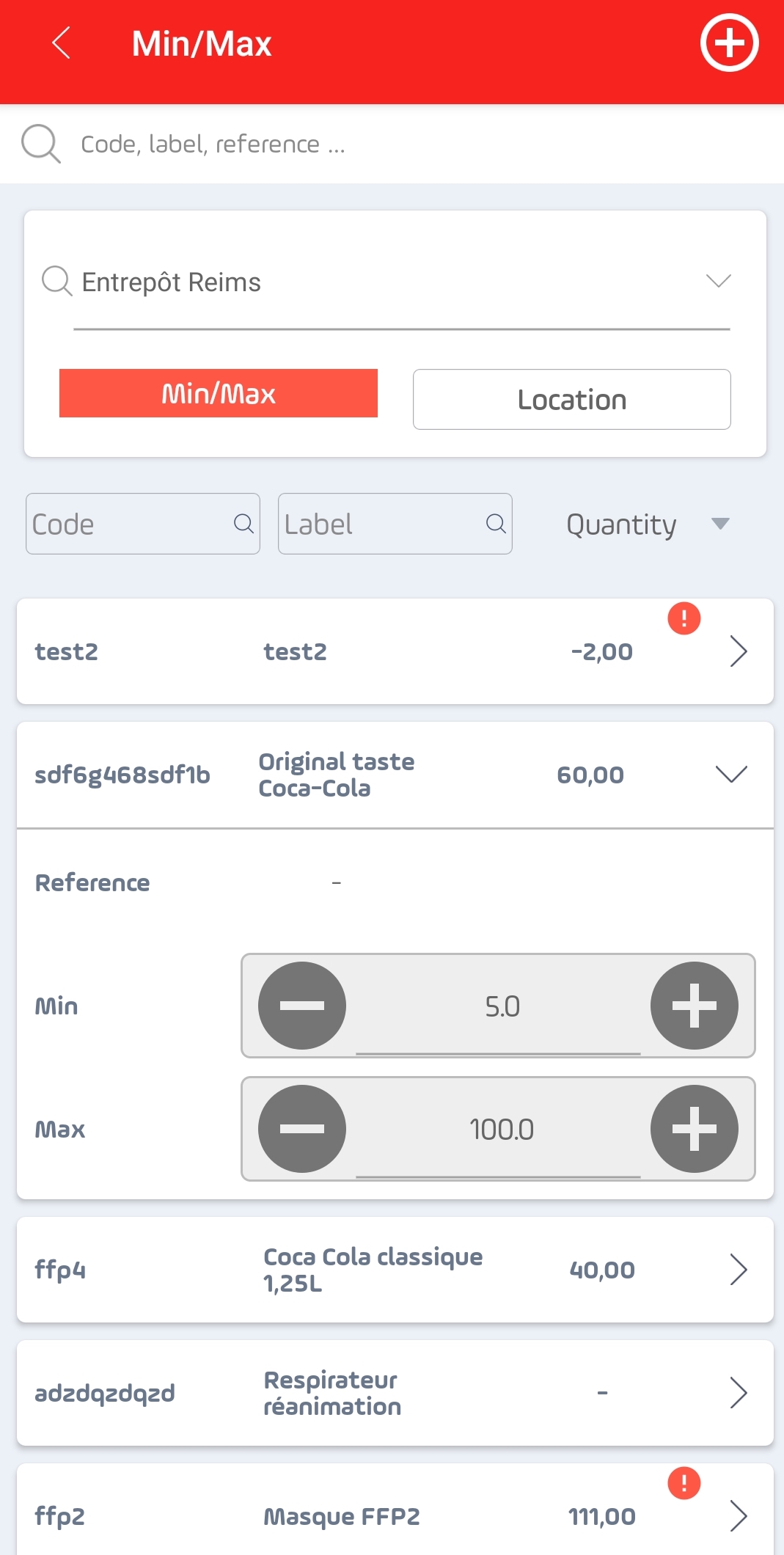
Task: Add new Min/Max entry with plus icon
Action: tap(729, 43)
